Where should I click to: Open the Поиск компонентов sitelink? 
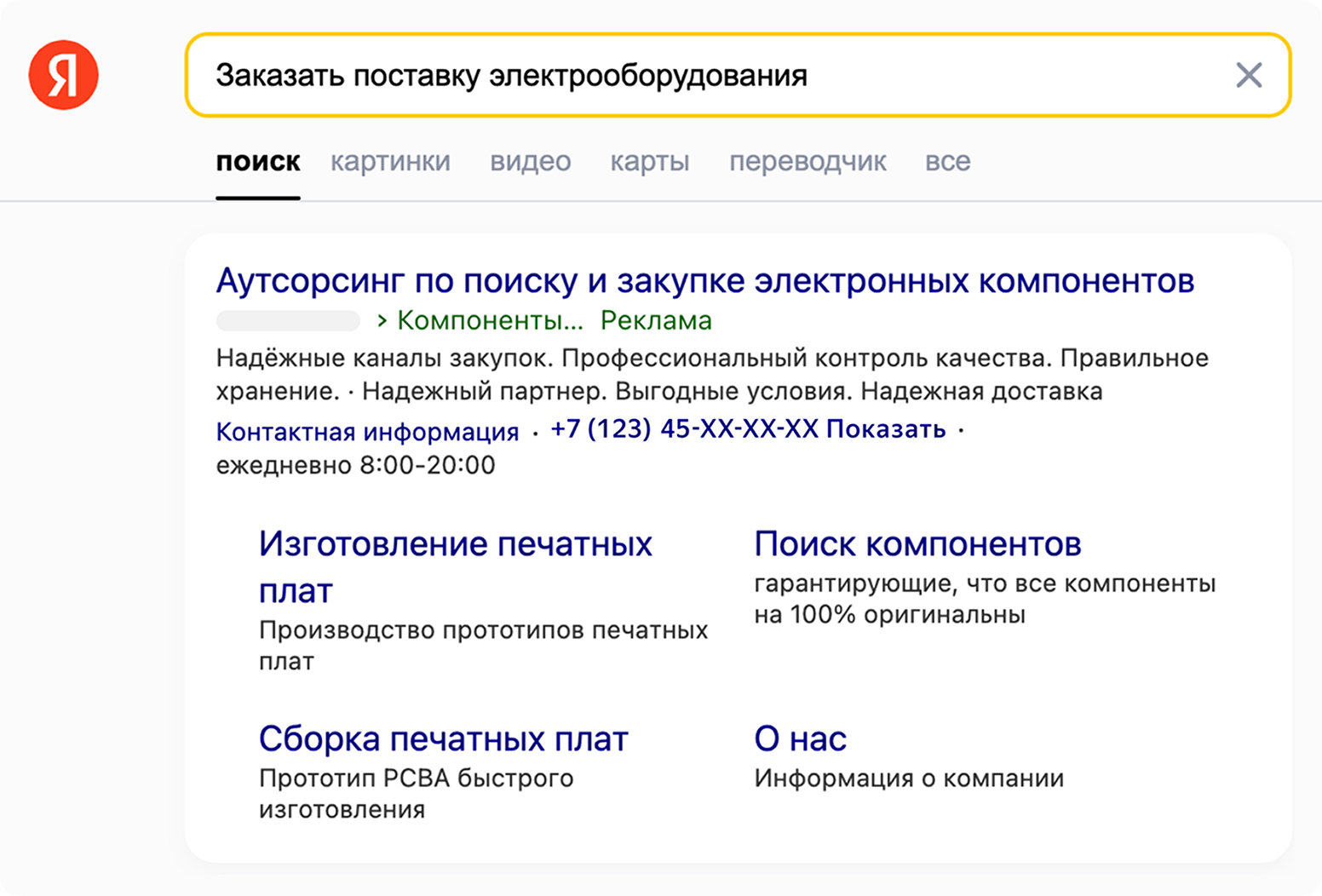click(x=917, y=543)
